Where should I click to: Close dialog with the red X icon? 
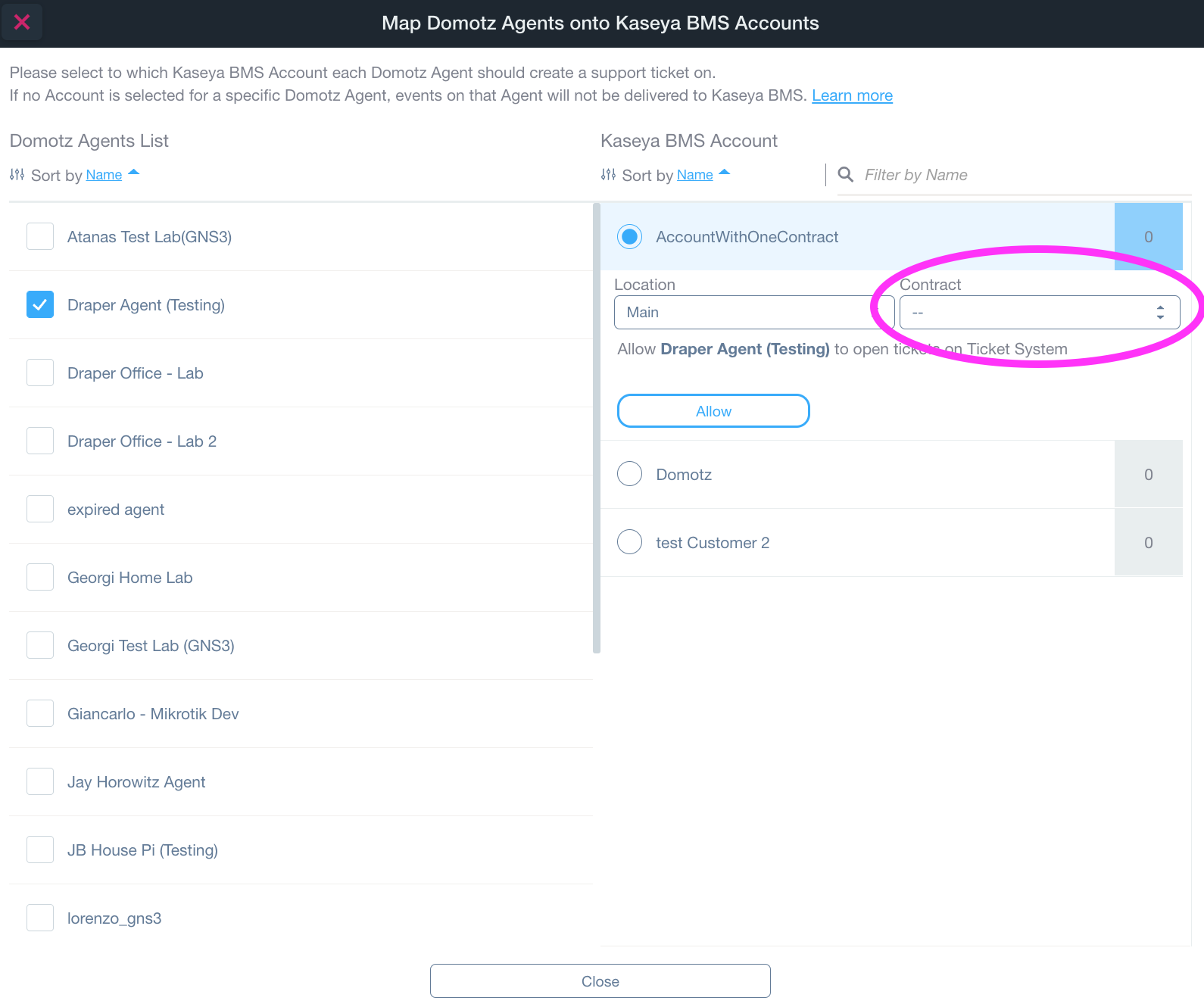[22, 22]
